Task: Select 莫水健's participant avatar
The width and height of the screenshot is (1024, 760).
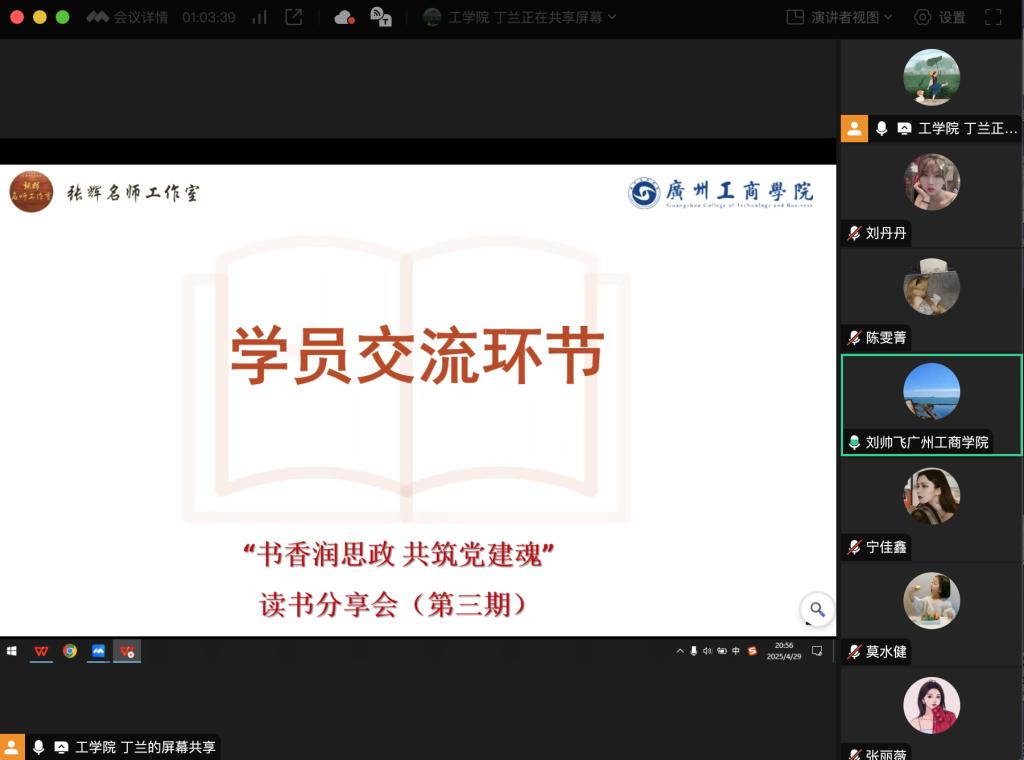Action: coord(931,601)
